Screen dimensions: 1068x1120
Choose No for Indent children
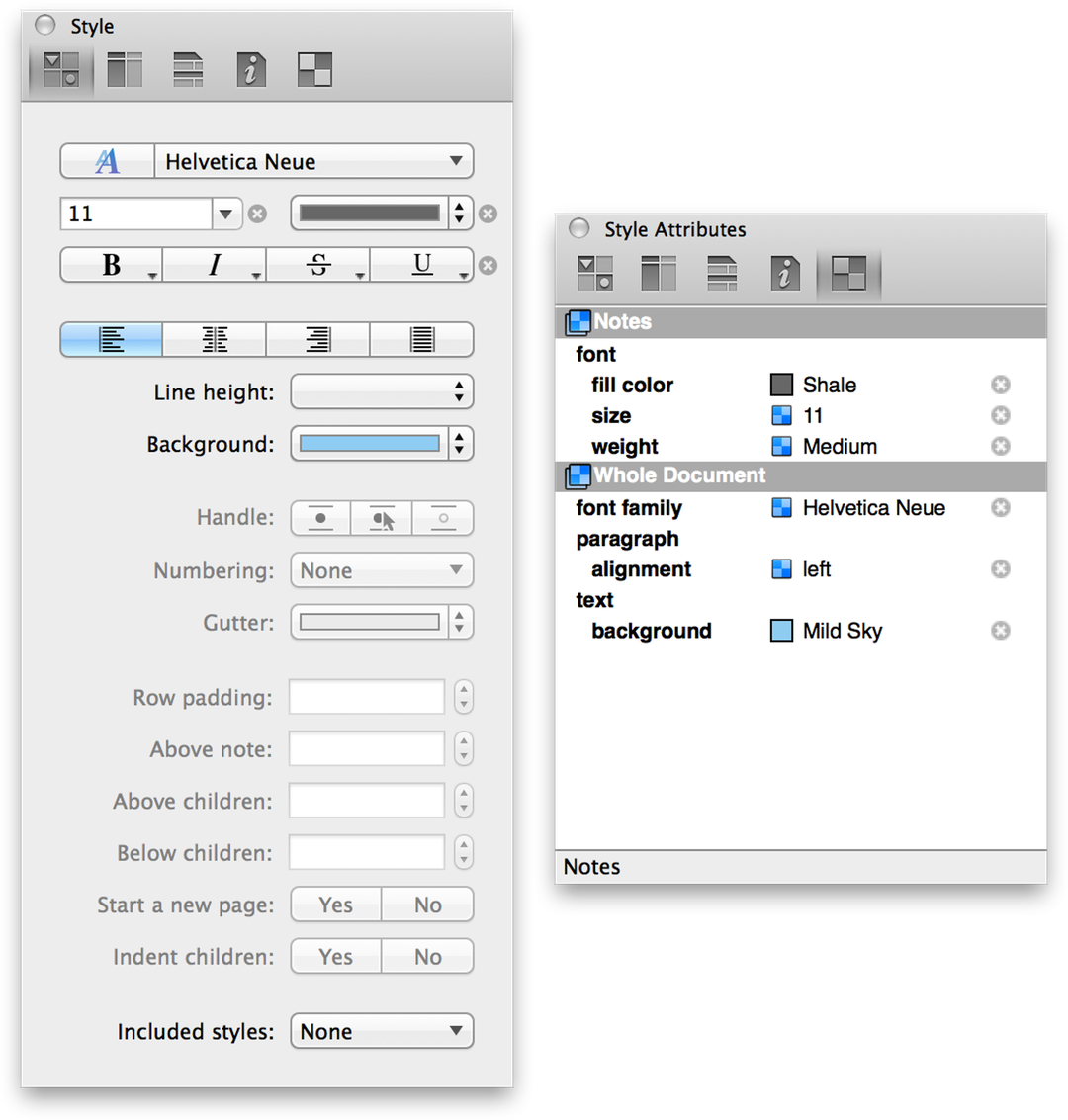click(427, 957)
